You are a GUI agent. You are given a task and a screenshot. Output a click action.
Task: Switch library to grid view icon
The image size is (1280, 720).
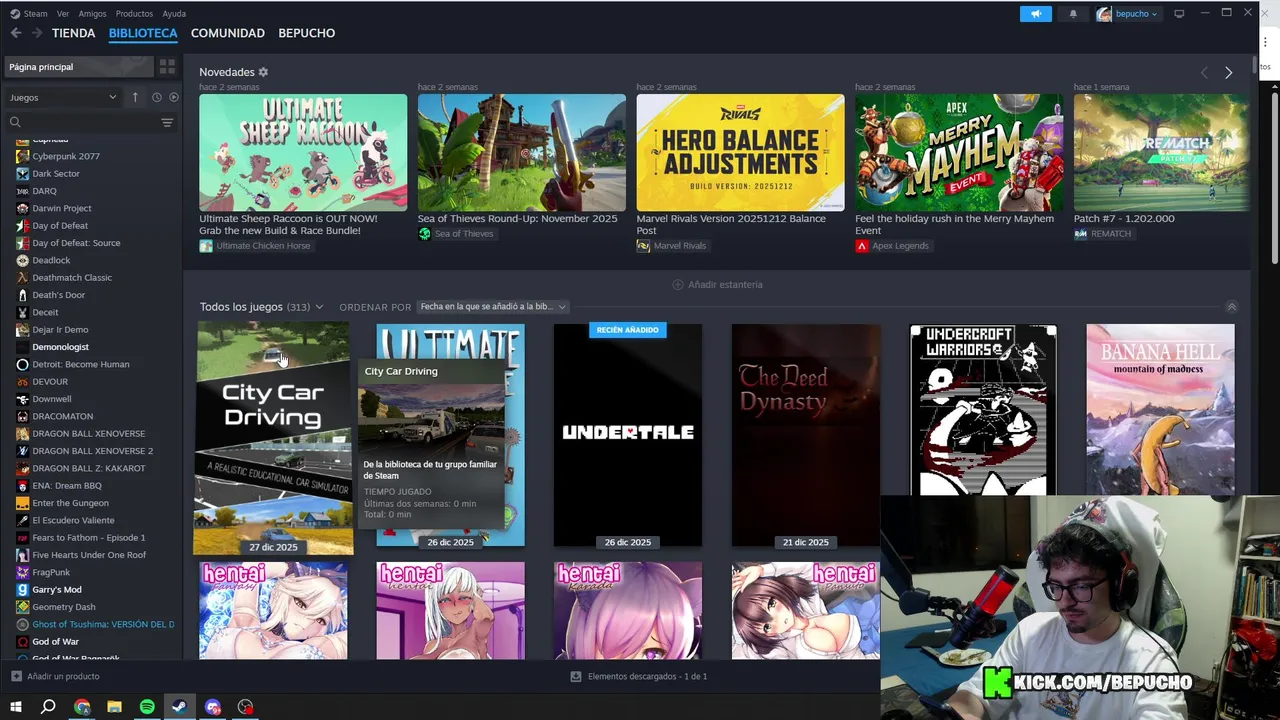tap(167, 67)
